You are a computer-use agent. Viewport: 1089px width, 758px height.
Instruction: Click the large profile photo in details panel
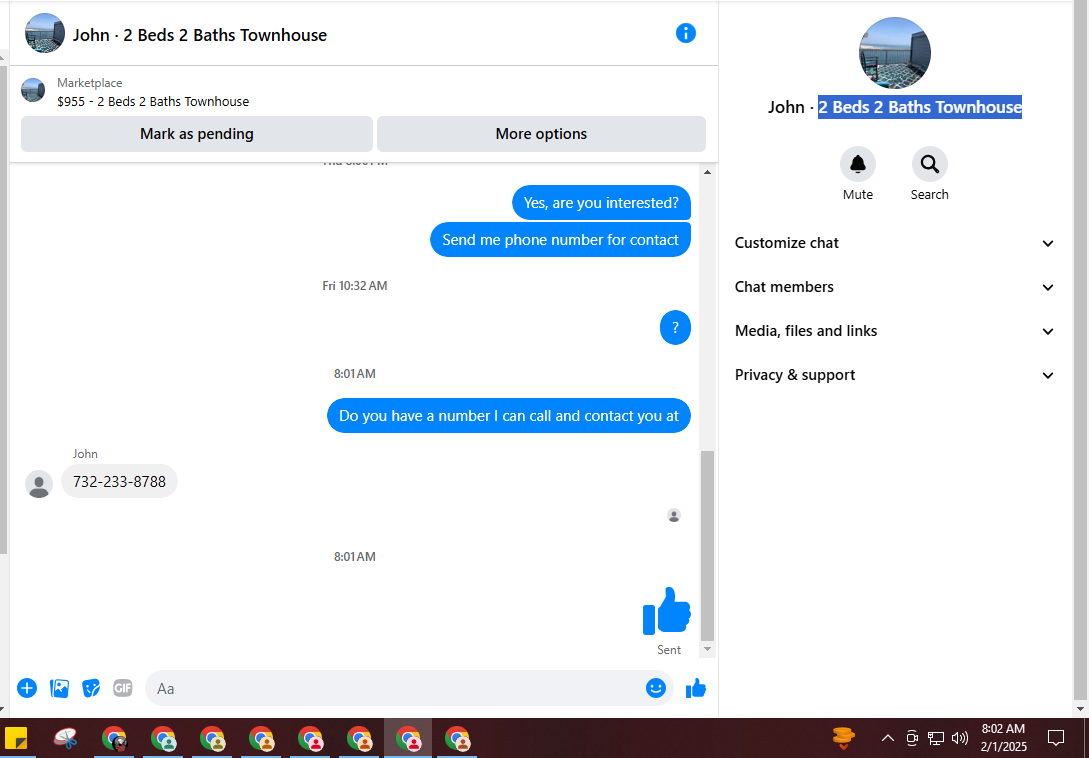(895, 53)
